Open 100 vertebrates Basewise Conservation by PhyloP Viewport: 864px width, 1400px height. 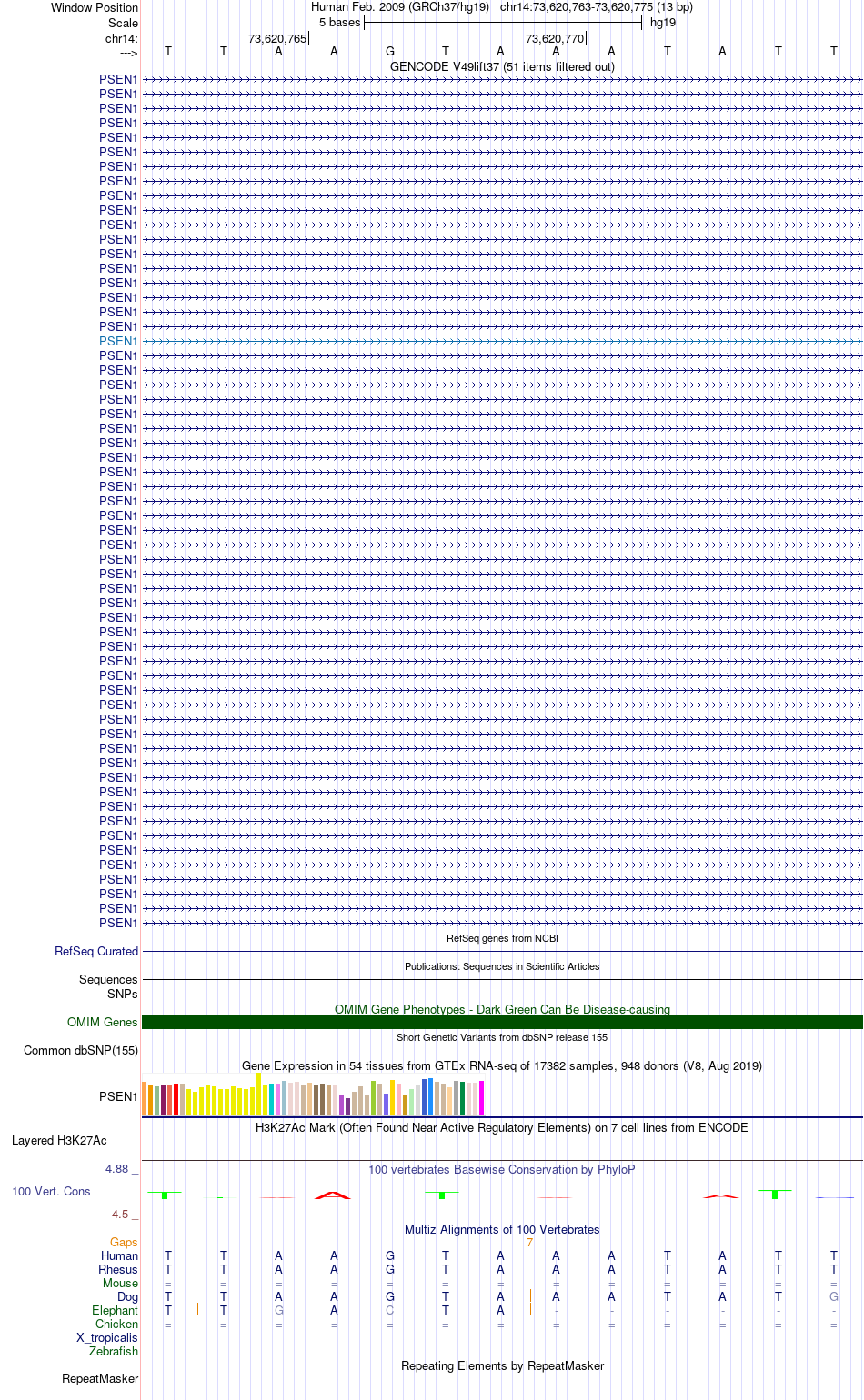coord(502,1170)
